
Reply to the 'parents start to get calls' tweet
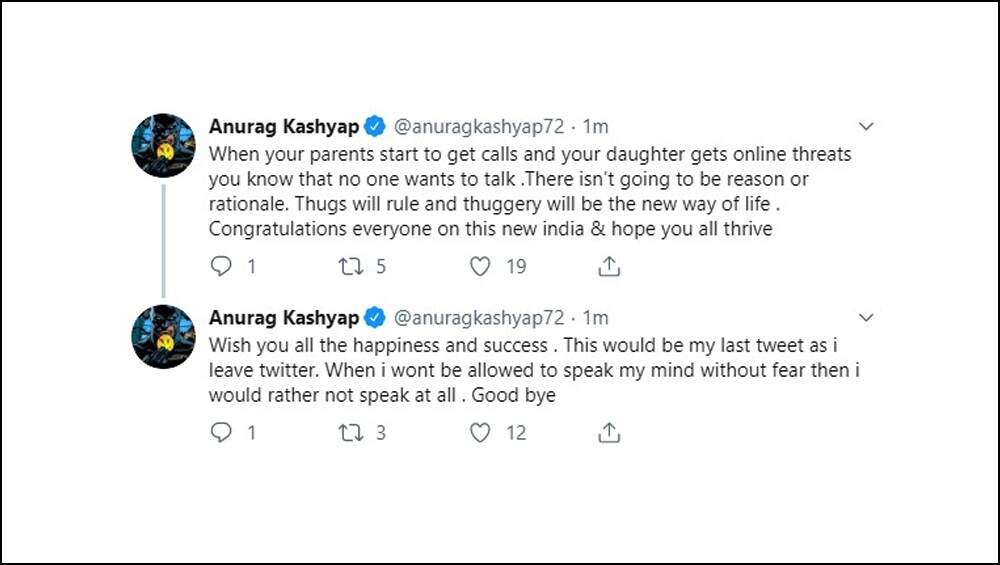(221, 266)
